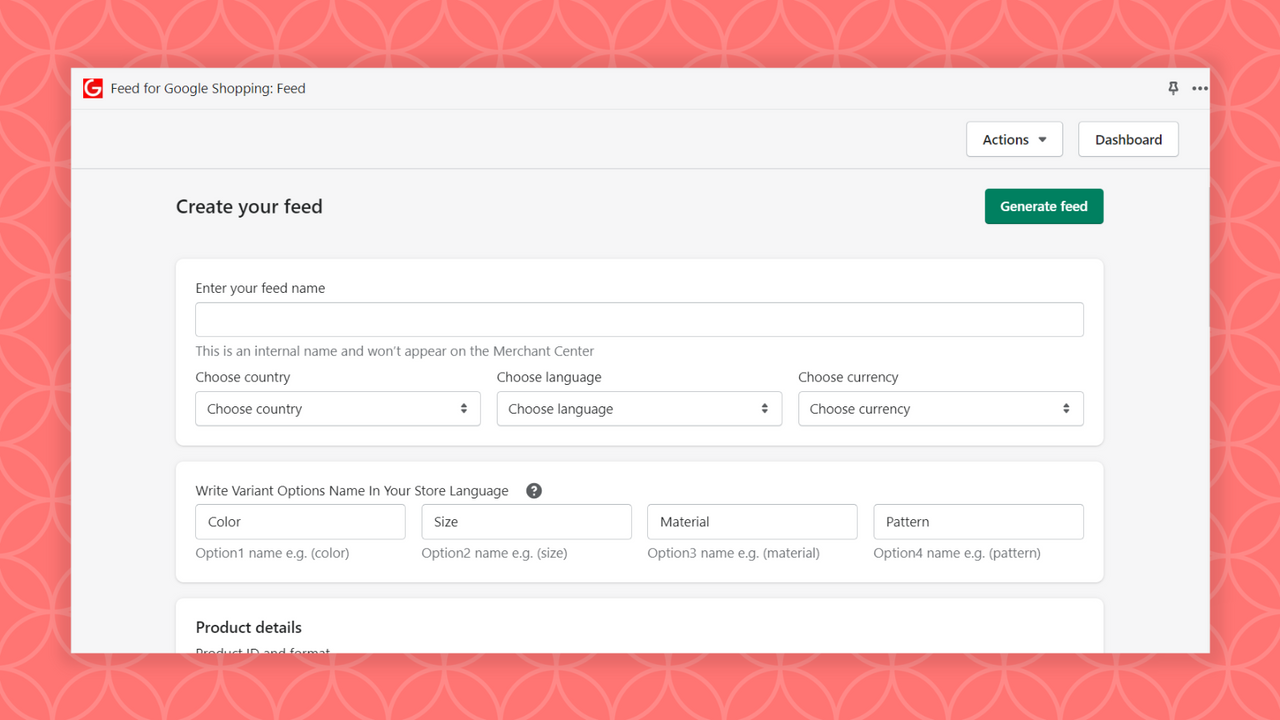The height and width of the screenshot is (720, 1280).
Task: Edit the Material option name field
Action: [752, 521]
